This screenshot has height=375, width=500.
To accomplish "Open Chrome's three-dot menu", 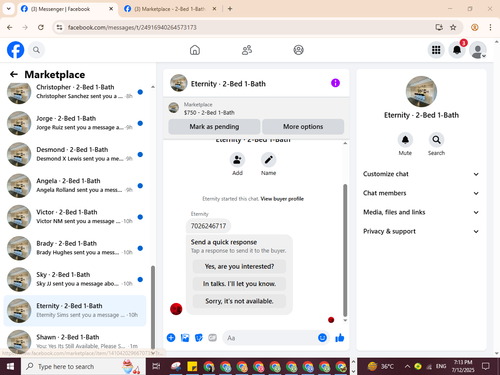I will (490, 27).
